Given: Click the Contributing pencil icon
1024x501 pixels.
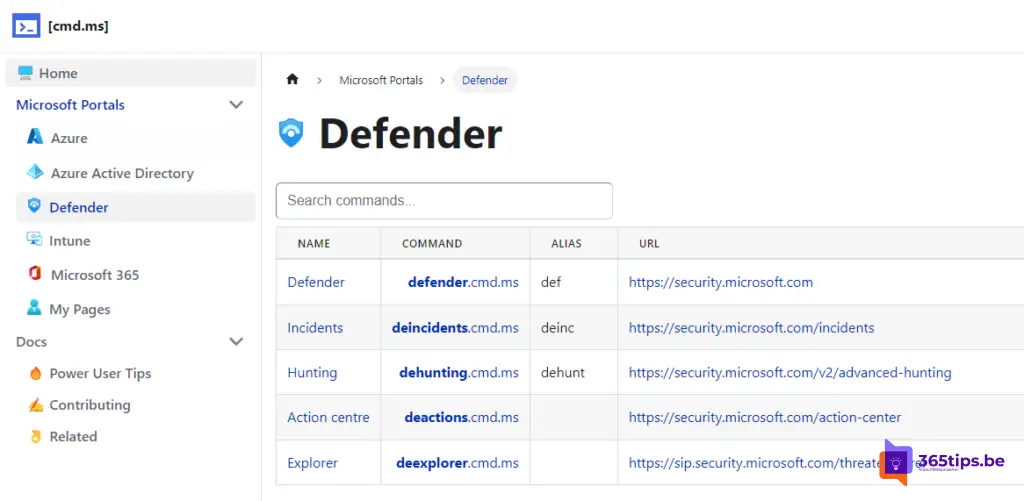Looking at the screenshot, I should [35, 405].
